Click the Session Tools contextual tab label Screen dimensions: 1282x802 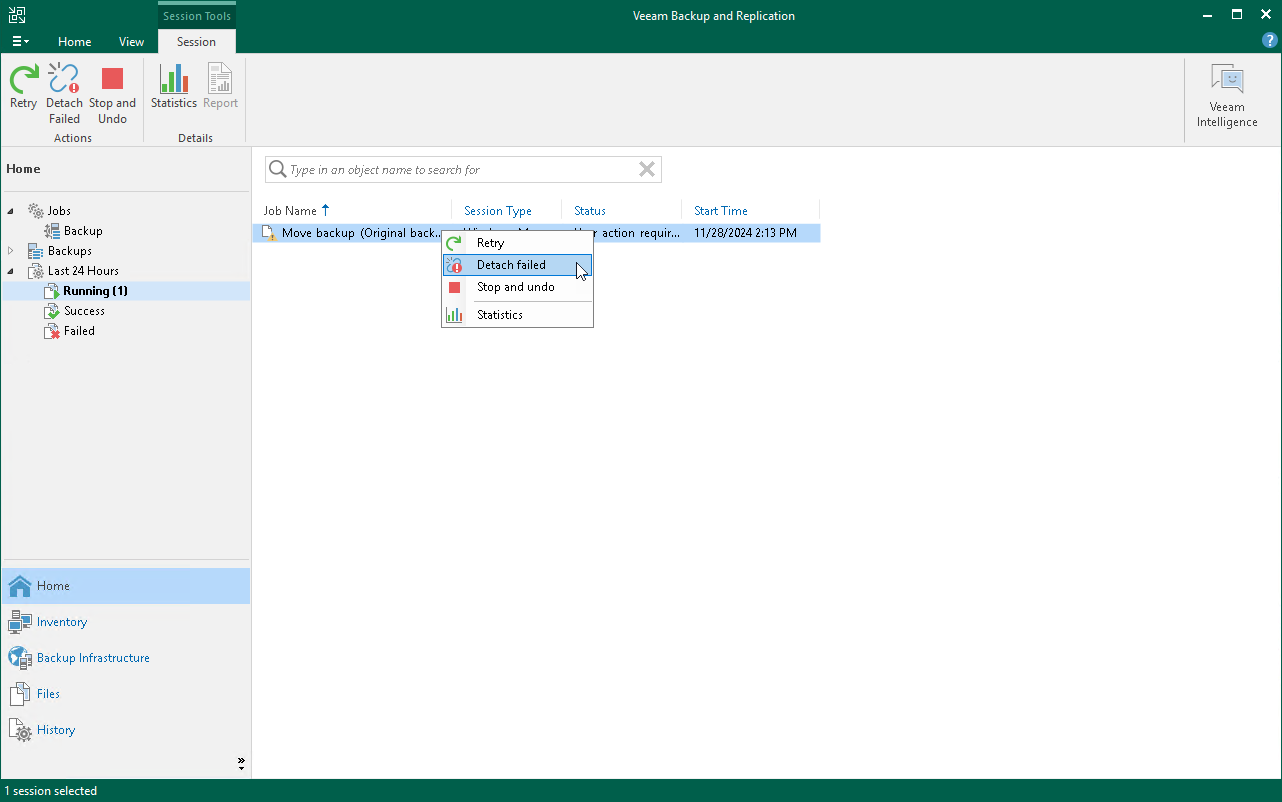[x=197, y=16]
